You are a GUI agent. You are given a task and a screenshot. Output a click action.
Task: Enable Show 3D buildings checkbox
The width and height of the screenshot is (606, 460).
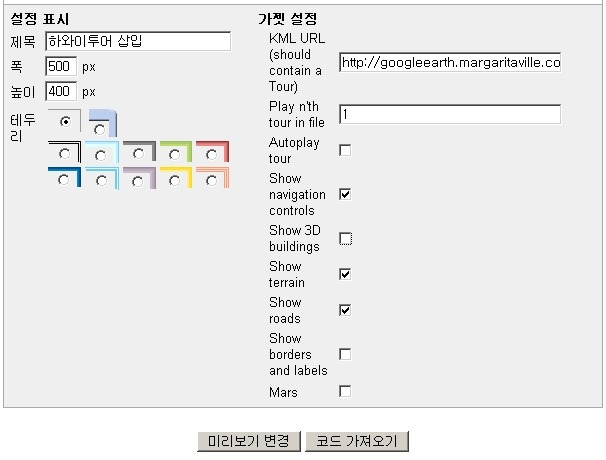[345, 239]
